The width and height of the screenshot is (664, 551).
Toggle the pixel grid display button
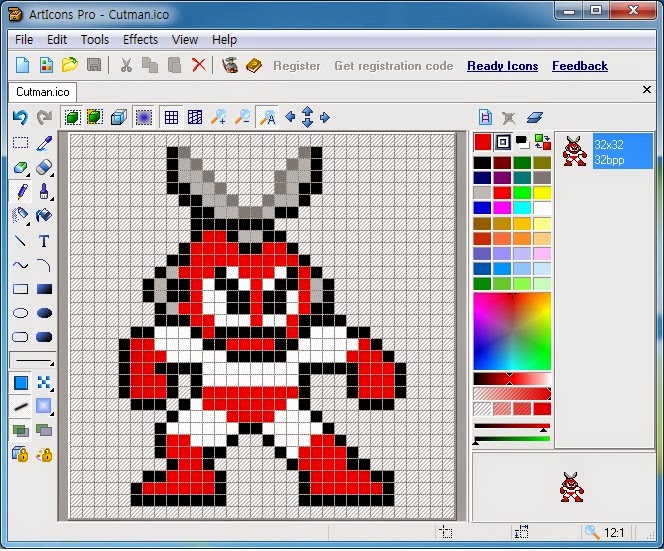pyautogui.click(x=171, y=117)
